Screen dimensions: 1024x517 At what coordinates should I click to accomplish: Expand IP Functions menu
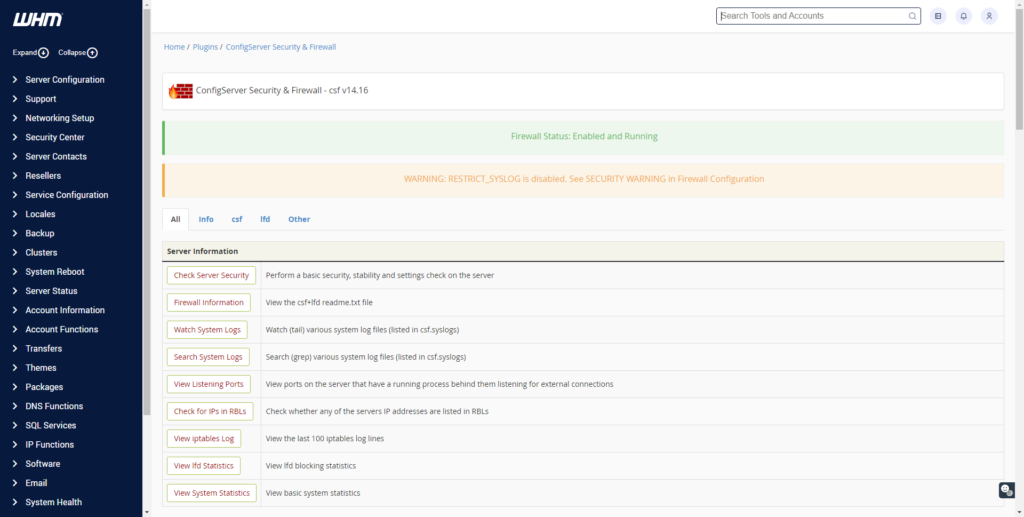(50, 445)
